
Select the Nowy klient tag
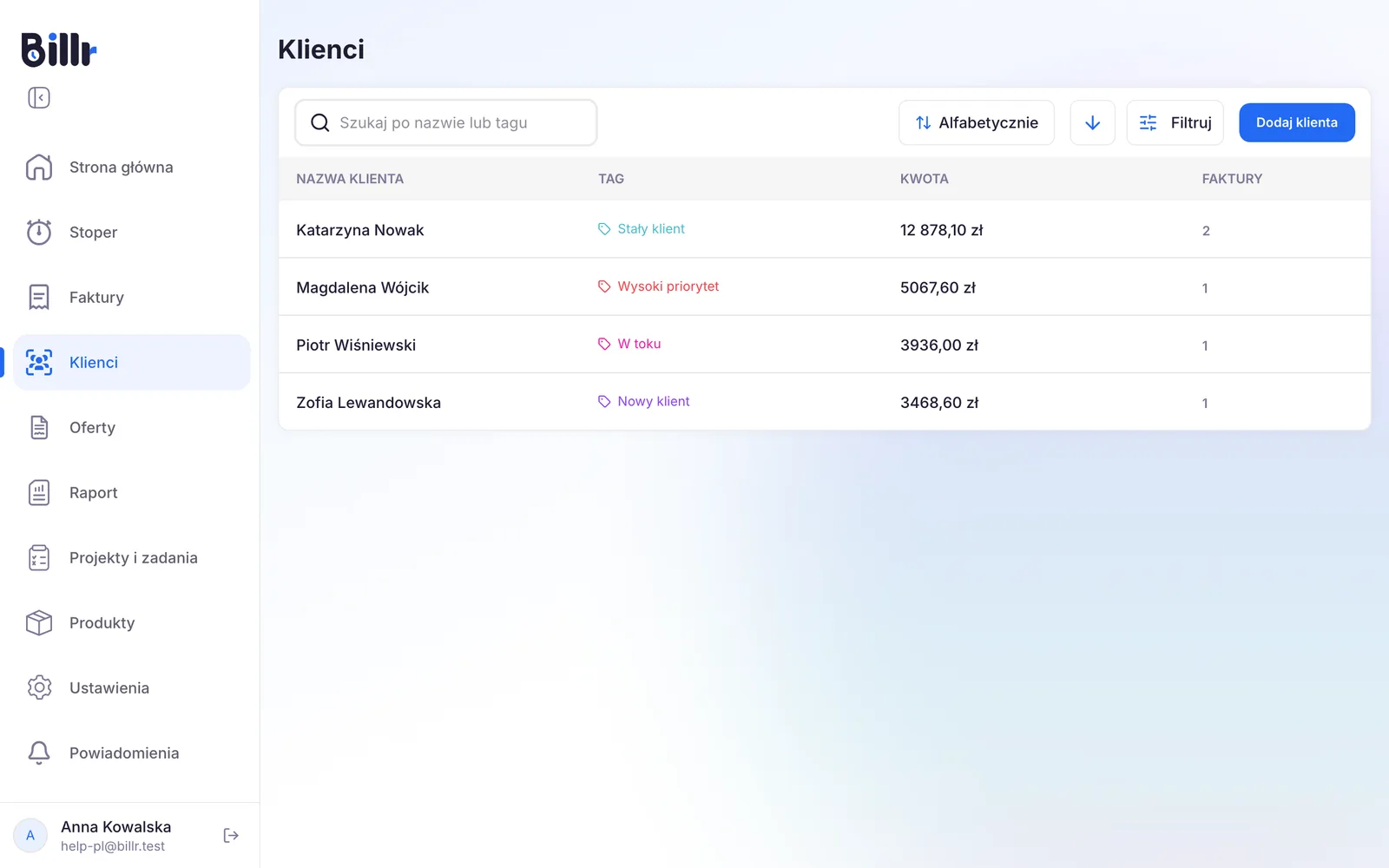tap(644, 401)
